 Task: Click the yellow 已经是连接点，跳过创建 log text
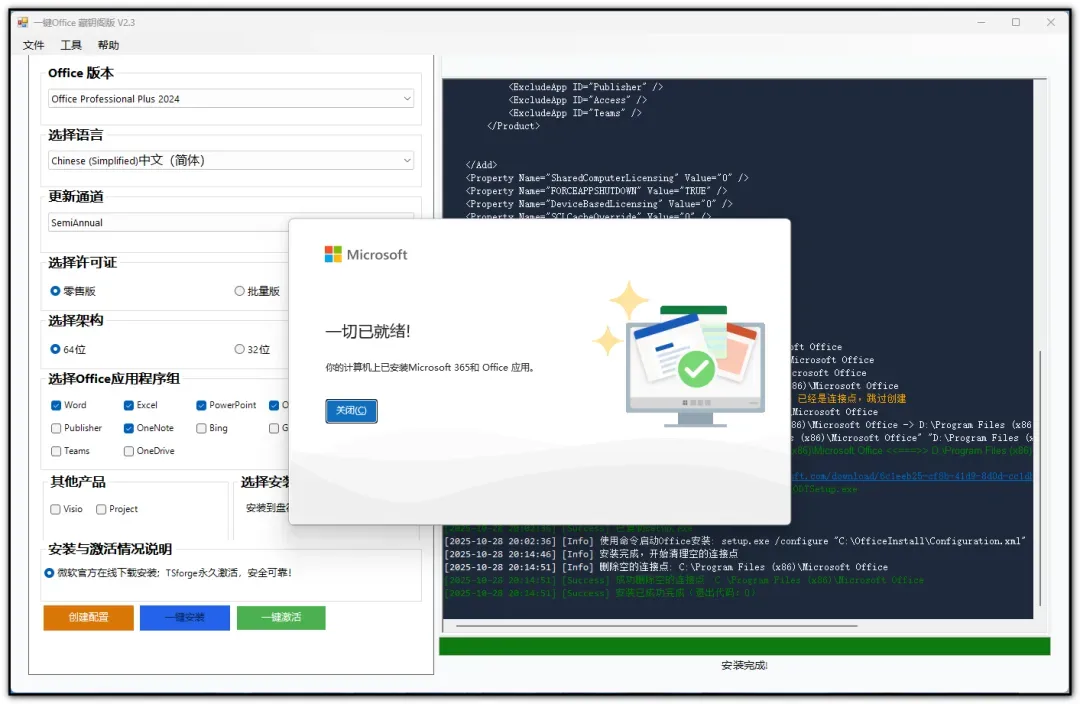pyautogui.click(x=851, y=399)
